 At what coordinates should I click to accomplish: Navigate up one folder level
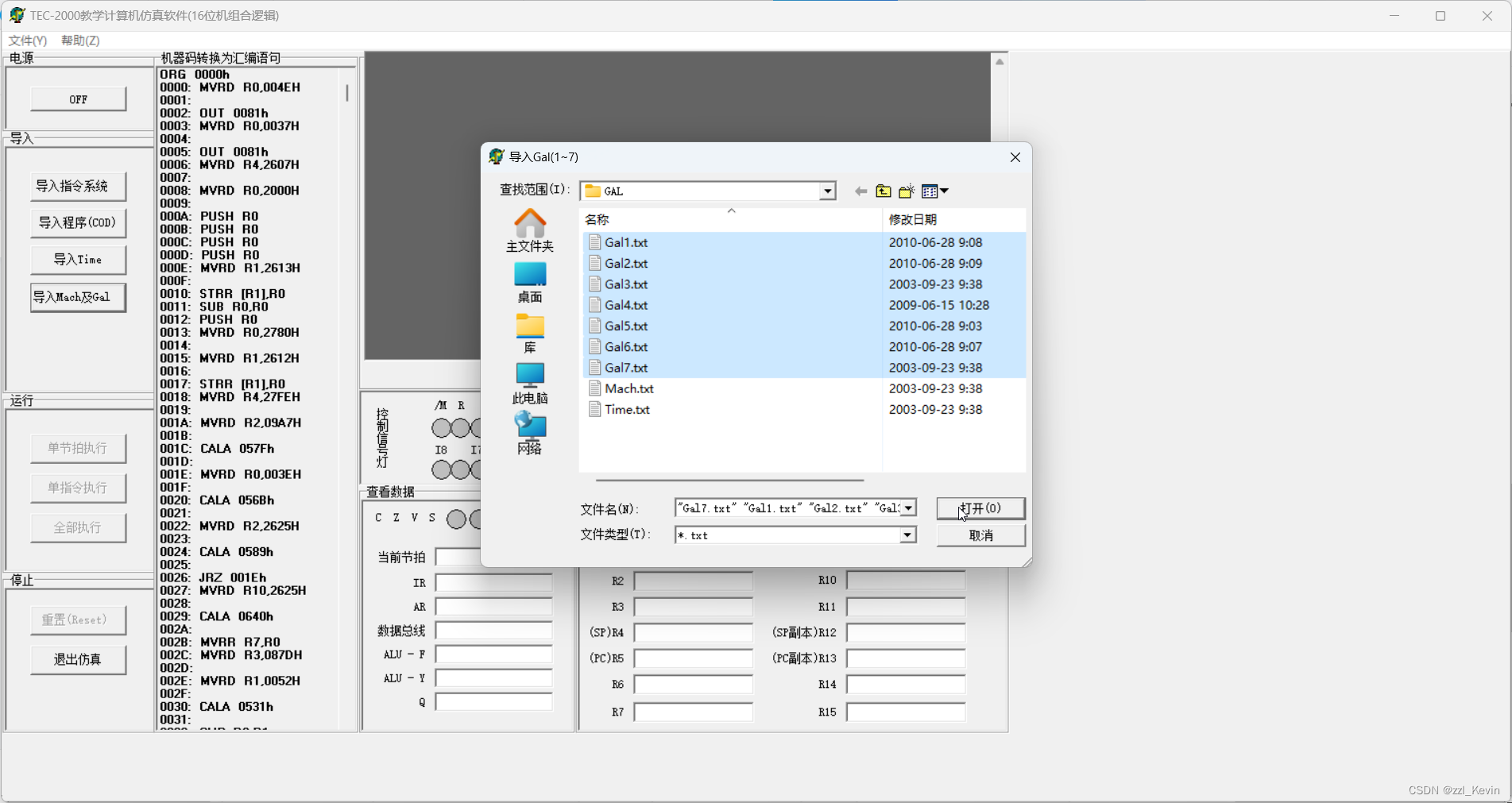[883, 191]
